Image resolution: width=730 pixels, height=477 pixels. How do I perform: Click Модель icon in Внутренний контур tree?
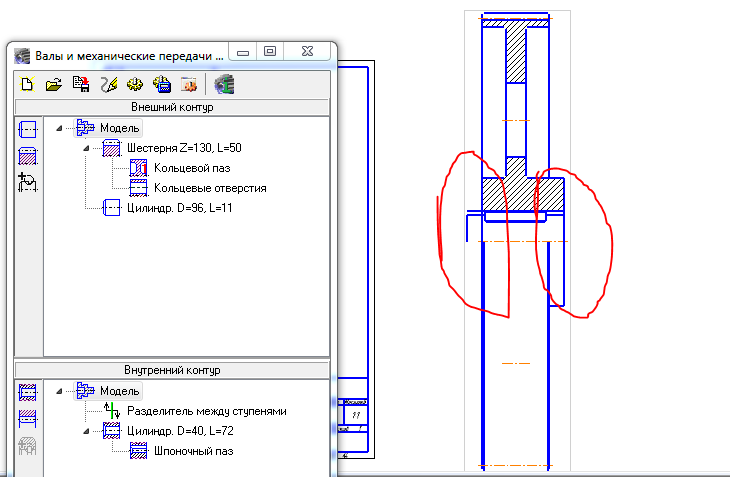(x=85, y=390)
